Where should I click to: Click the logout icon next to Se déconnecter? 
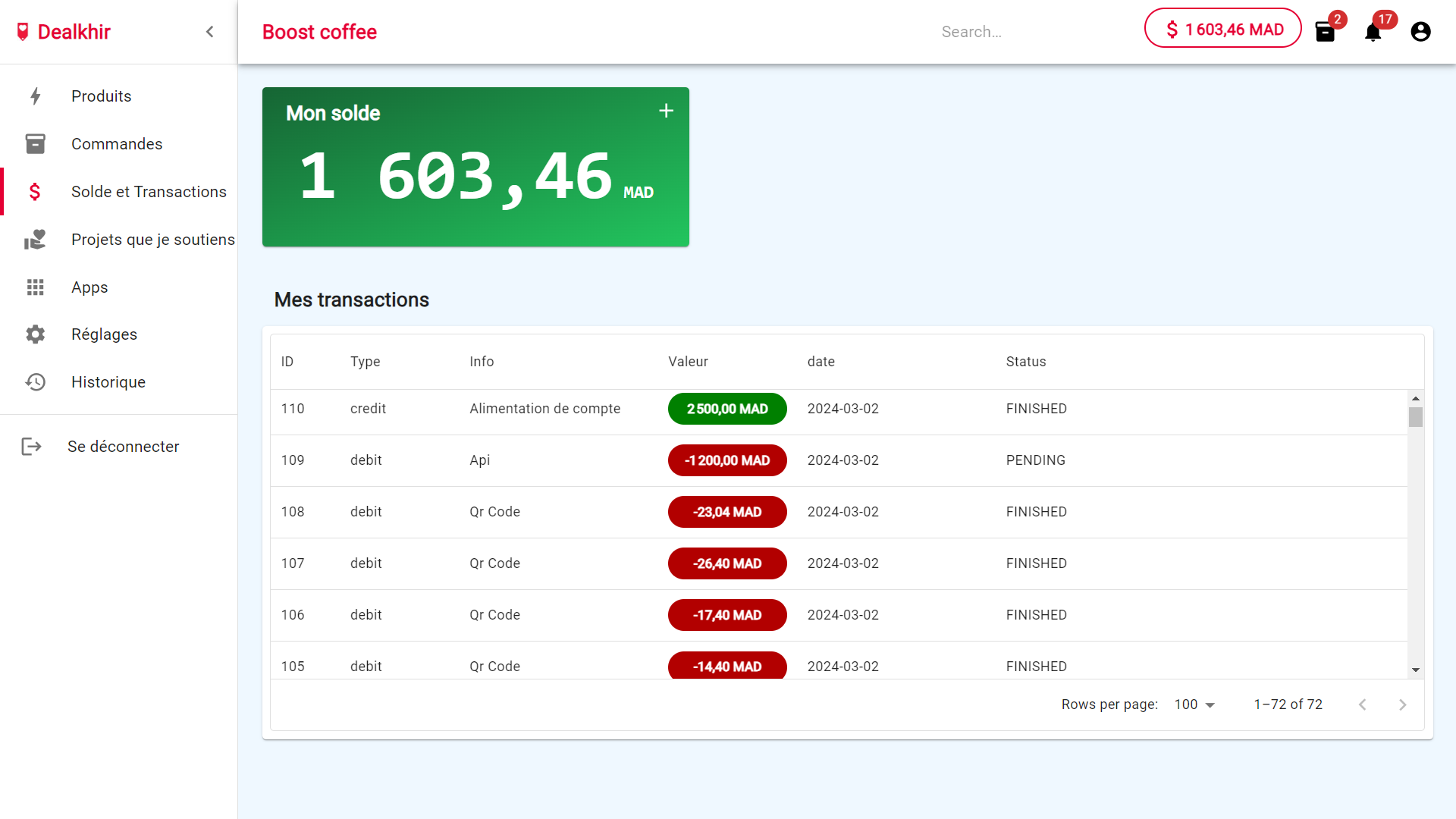pyautogui.click(x=31, y=446)
